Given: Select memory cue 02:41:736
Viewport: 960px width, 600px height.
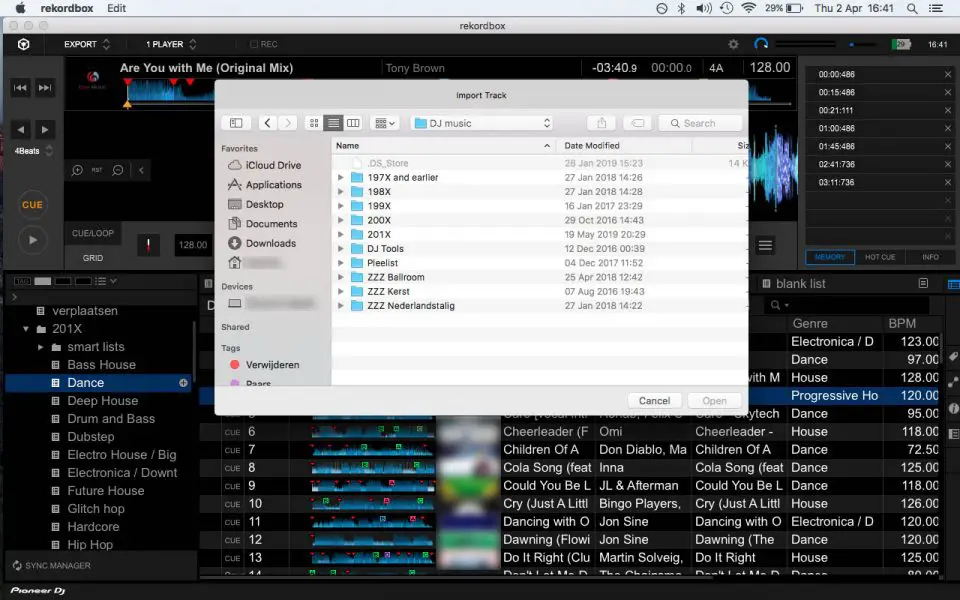Looking at the screenshot, I should click(x=879, y=164).
